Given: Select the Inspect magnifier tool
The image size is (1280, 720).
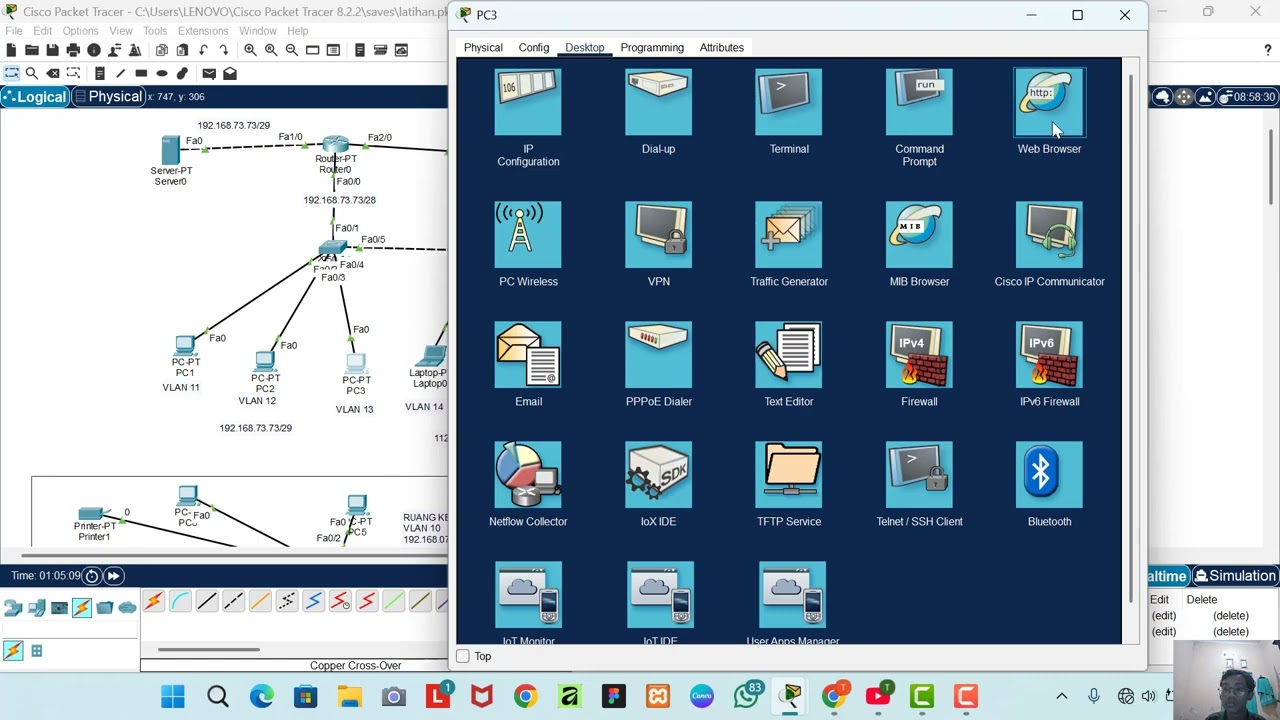Looking at the screenshot, I should pos(32,73).
